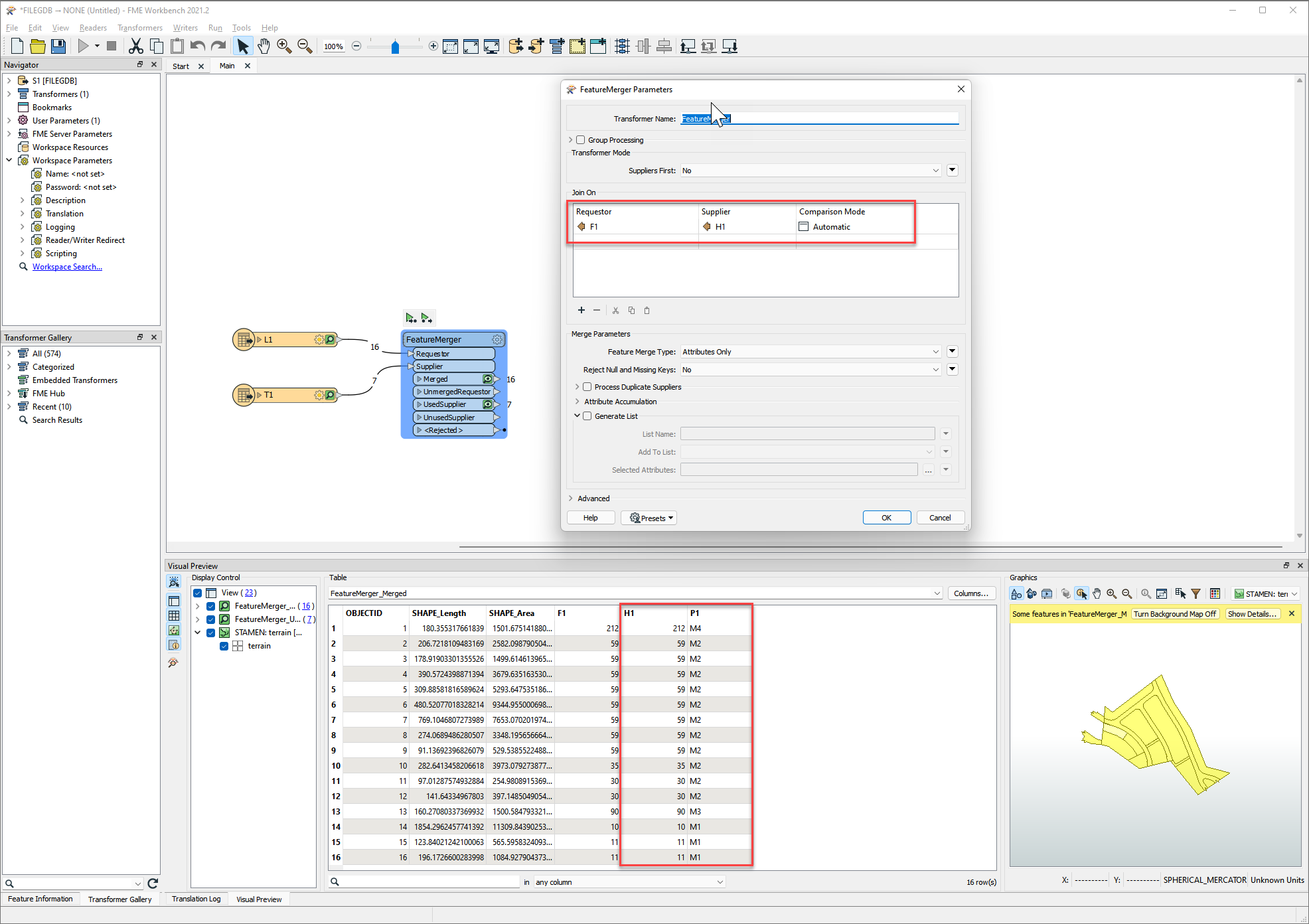Check the Generate List checkbox
Image resolution: width=1309 pixels, height=924 pixels.
coord(587,416)
